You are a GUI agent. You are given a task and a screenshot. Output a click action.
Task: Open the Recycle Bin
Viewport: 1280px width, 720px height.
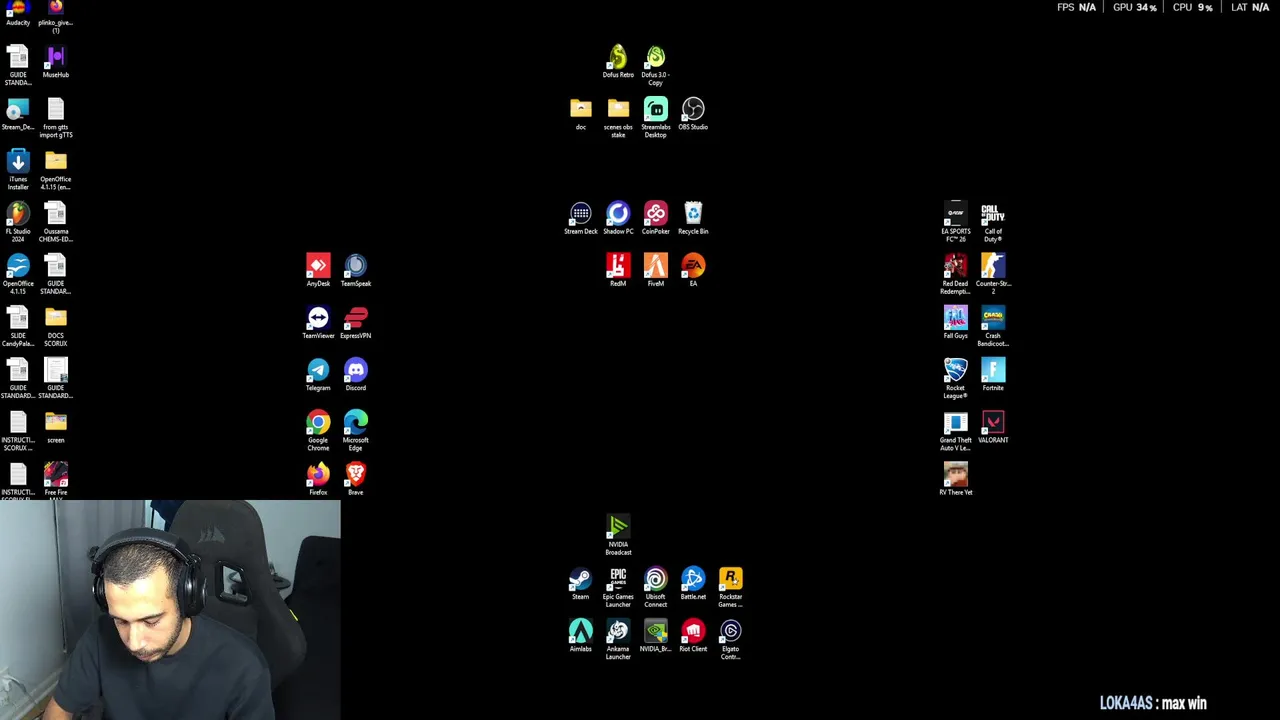tap(693, 218)
